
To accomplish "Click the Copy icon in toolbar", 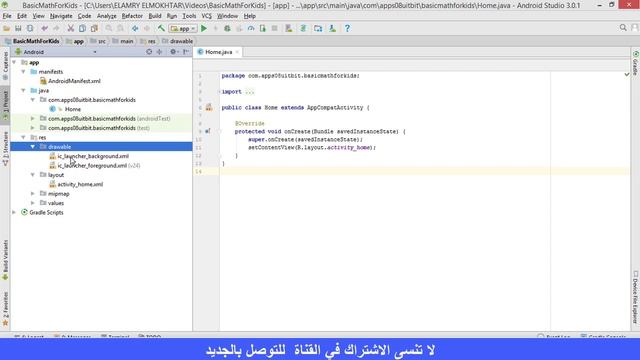I will pos(82,28).
